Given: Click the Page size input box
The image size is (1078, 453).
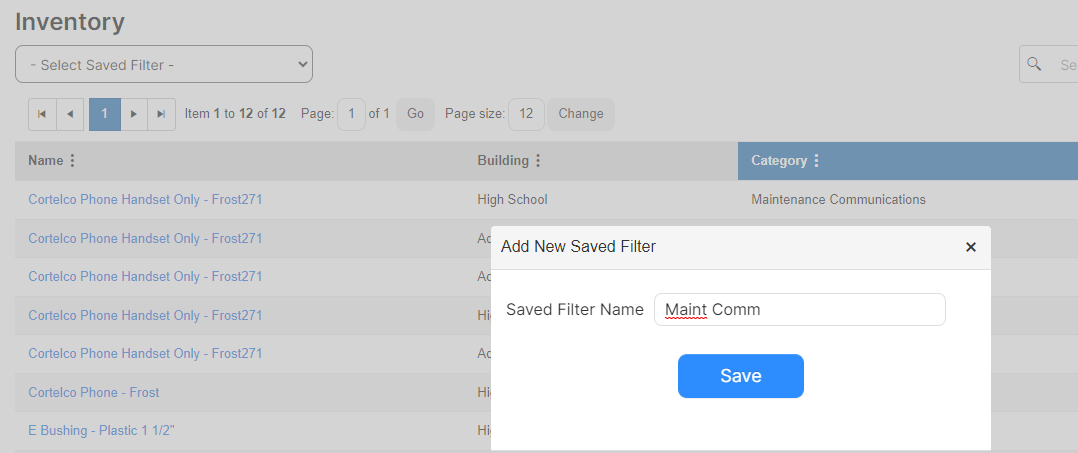Looking at the screenshot, I should [x=526, y=114].
